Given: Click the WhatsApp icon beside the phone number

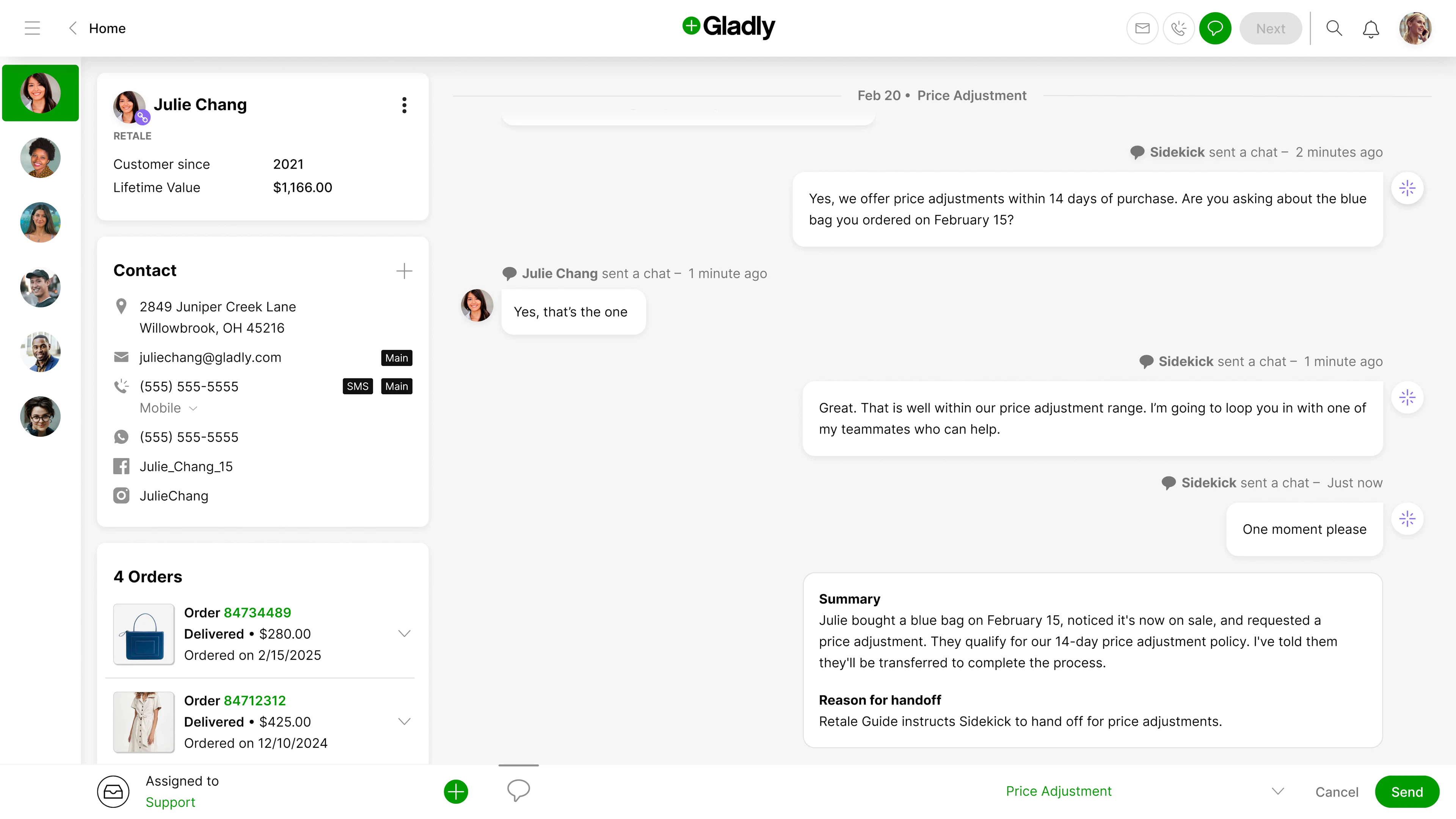Looking at the screenshot, I should point(121,436).
